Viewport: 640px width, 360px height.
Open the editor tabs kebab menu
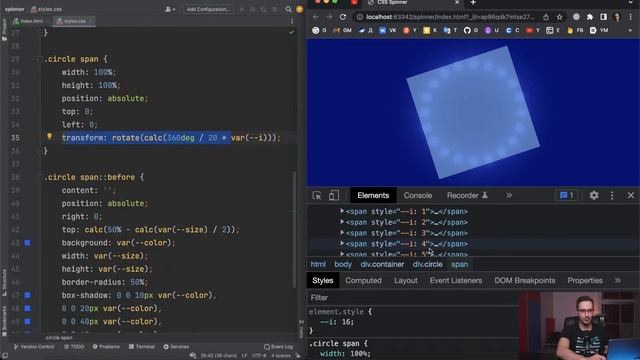coord(291,21)
